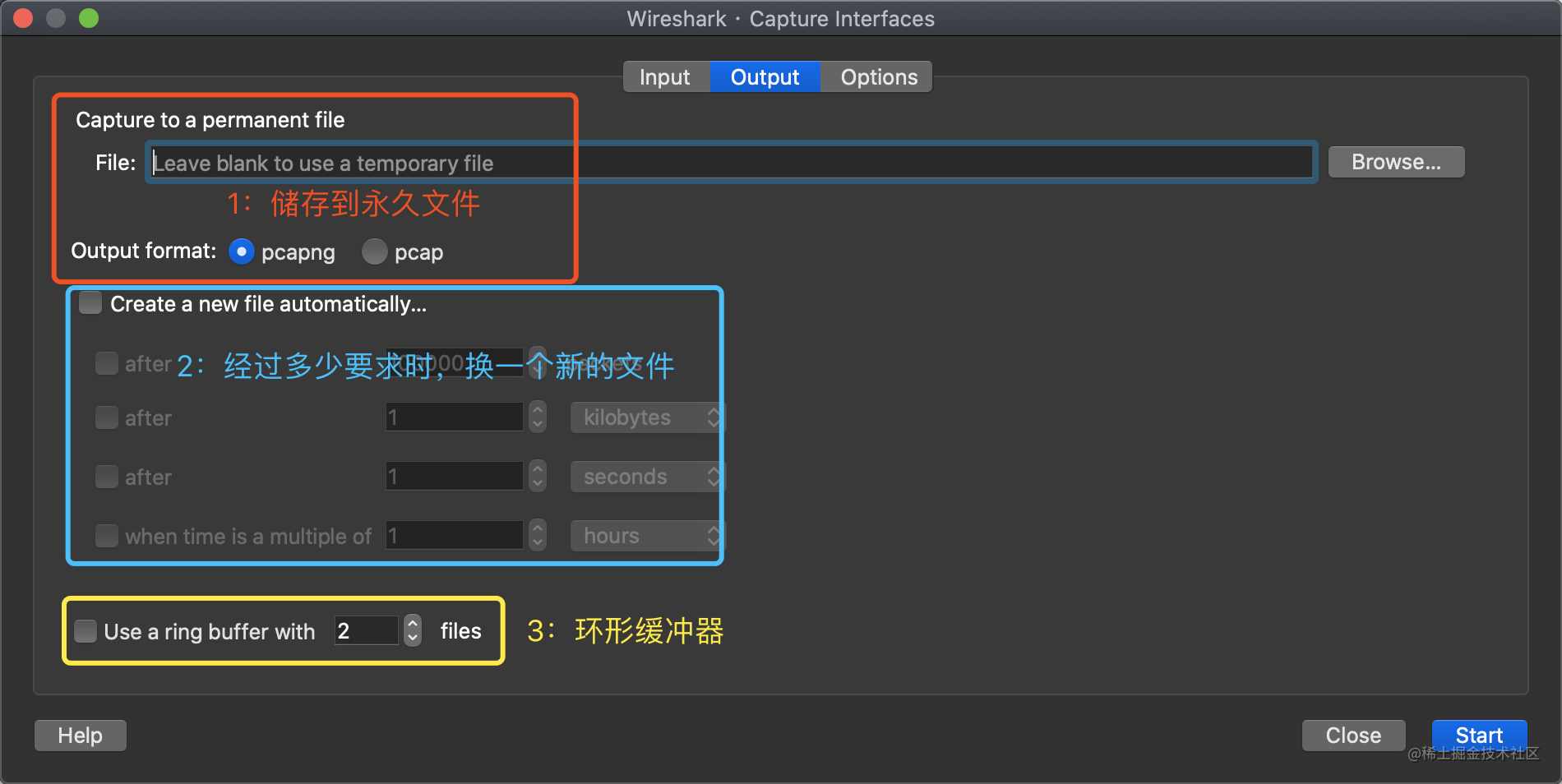Viewport: 1562px width, 784px height.
Task: Open the Options tab
Action: [877, 77]
